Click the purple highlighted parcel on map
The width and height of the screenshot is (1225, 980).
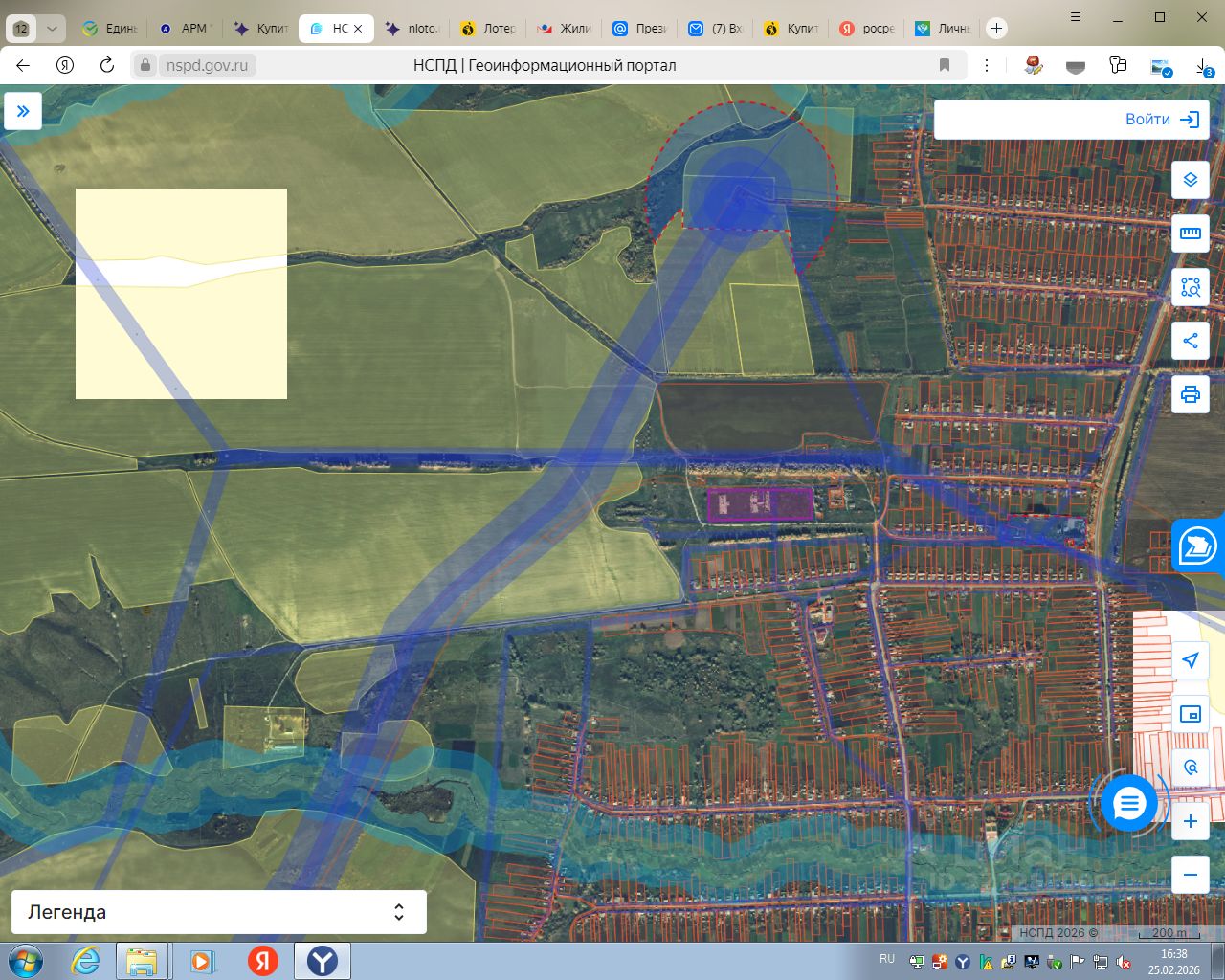coord(760,503)
